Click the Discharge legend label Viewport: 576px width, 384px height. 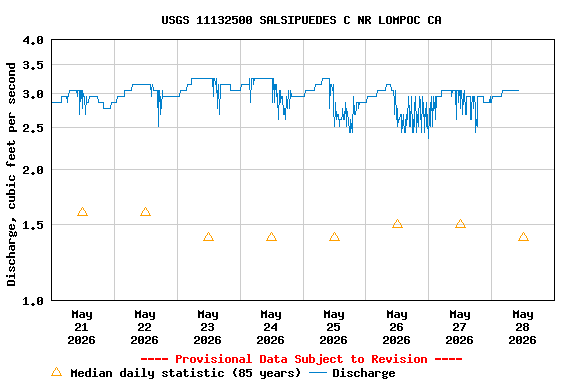click(x=364, y=373)
